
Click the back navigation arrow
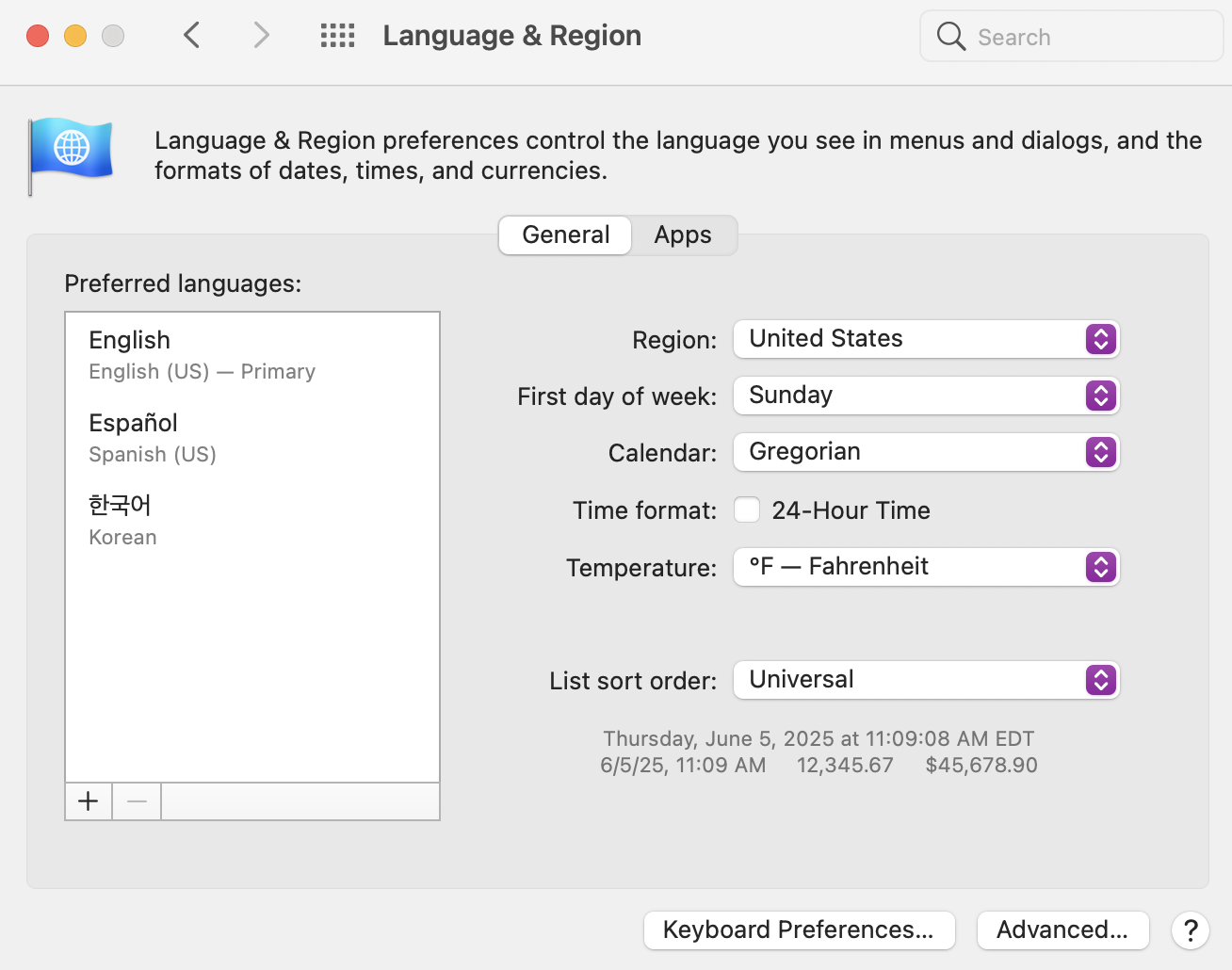192,36
